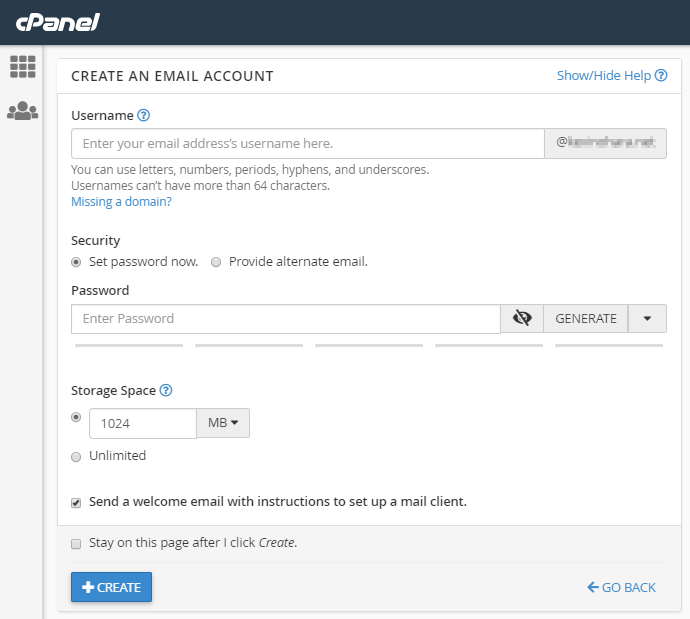Image resolution: width=690 pixels, height=619 pixels.
Task: Open the Missing a domain link
Action: [x=121, y=201]
